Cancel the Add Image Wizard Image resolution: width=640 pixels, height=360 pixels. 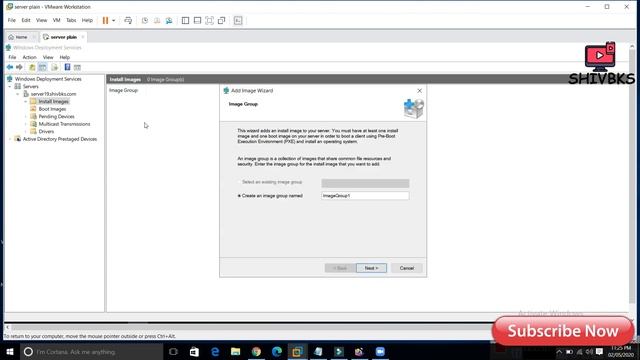click(x=407, y=268)
